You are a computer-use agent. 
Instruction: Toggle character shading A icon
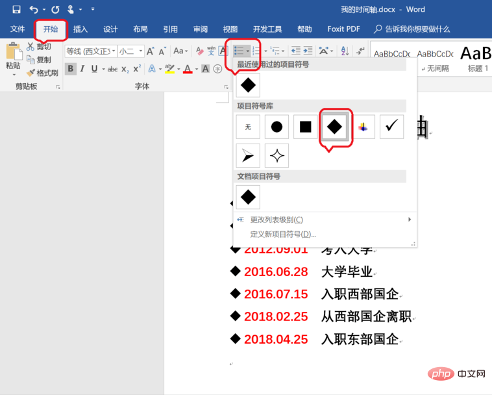click(x=206, y=69)
